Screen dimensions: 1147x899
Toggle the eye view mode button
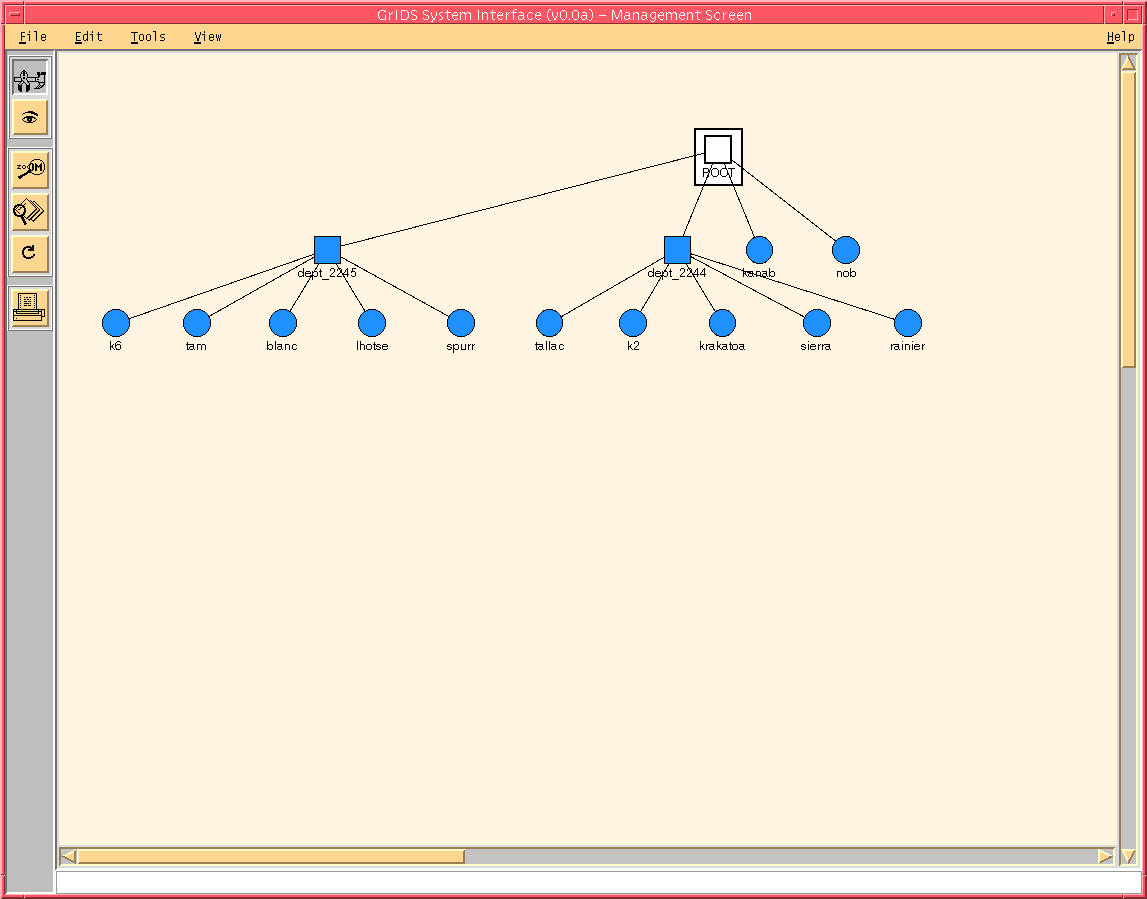tap(30, 118)
